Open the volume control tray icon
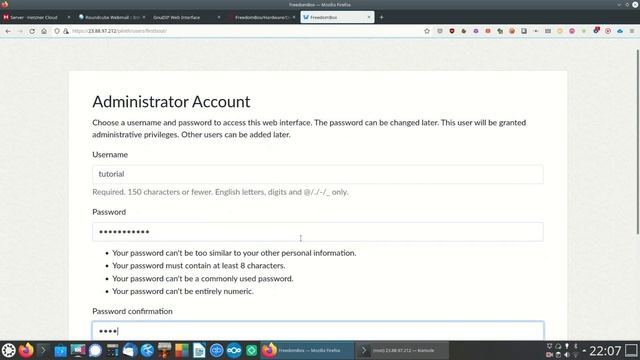This screenshot has width=640, height=360. pos(567,355)
